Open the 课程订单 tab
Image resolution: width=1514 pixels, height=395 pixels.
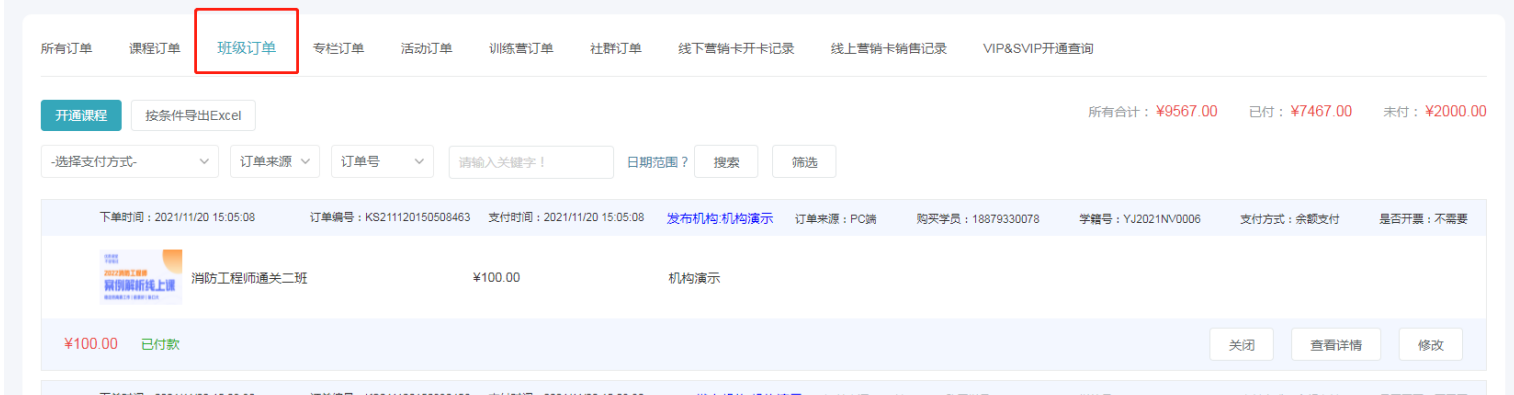[x=154, y=48]
